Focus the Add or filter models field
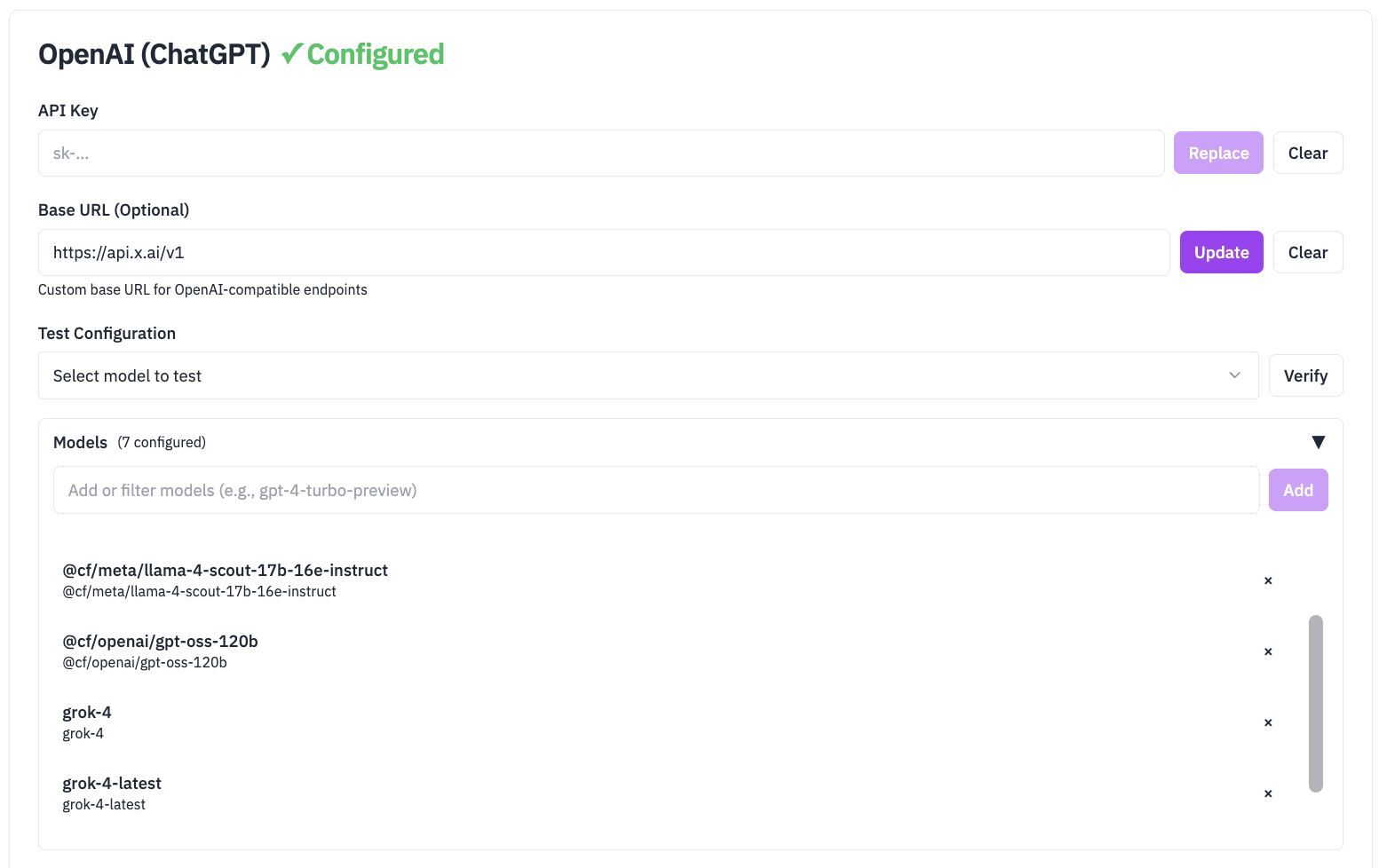1387x868 pixels. click(x=655, y=490)
